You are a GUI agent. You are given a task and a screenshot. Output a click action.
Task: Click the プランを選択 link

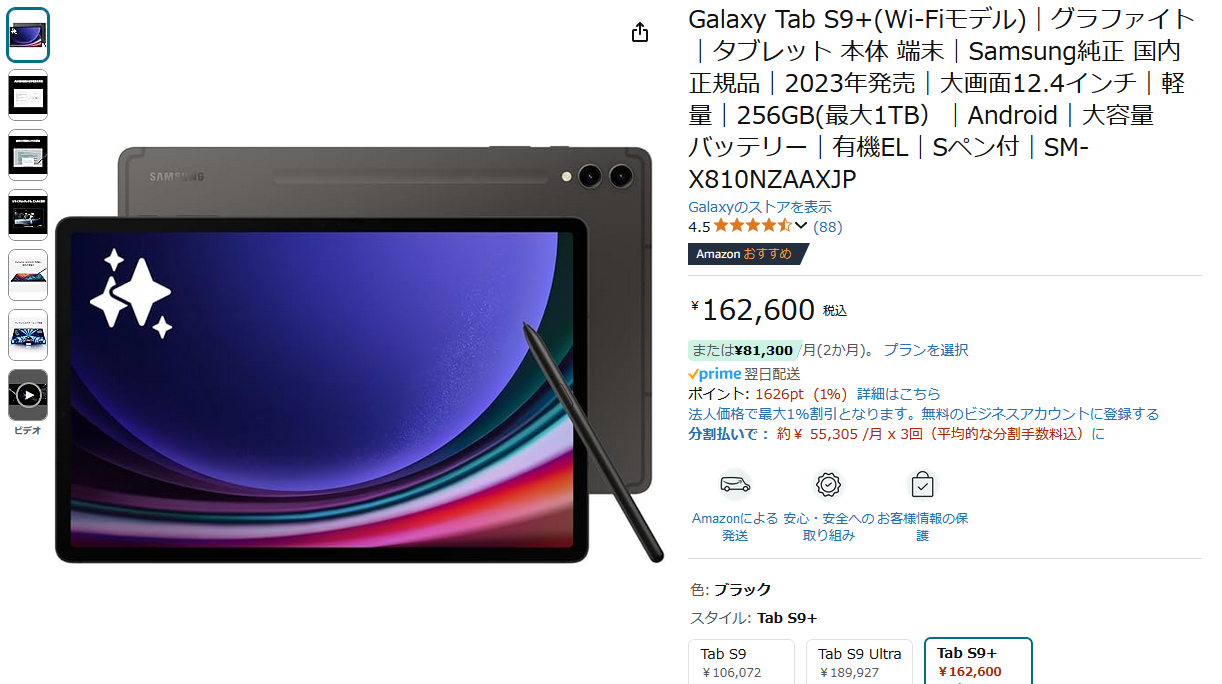pyautogui.click(x=926, y=350)
